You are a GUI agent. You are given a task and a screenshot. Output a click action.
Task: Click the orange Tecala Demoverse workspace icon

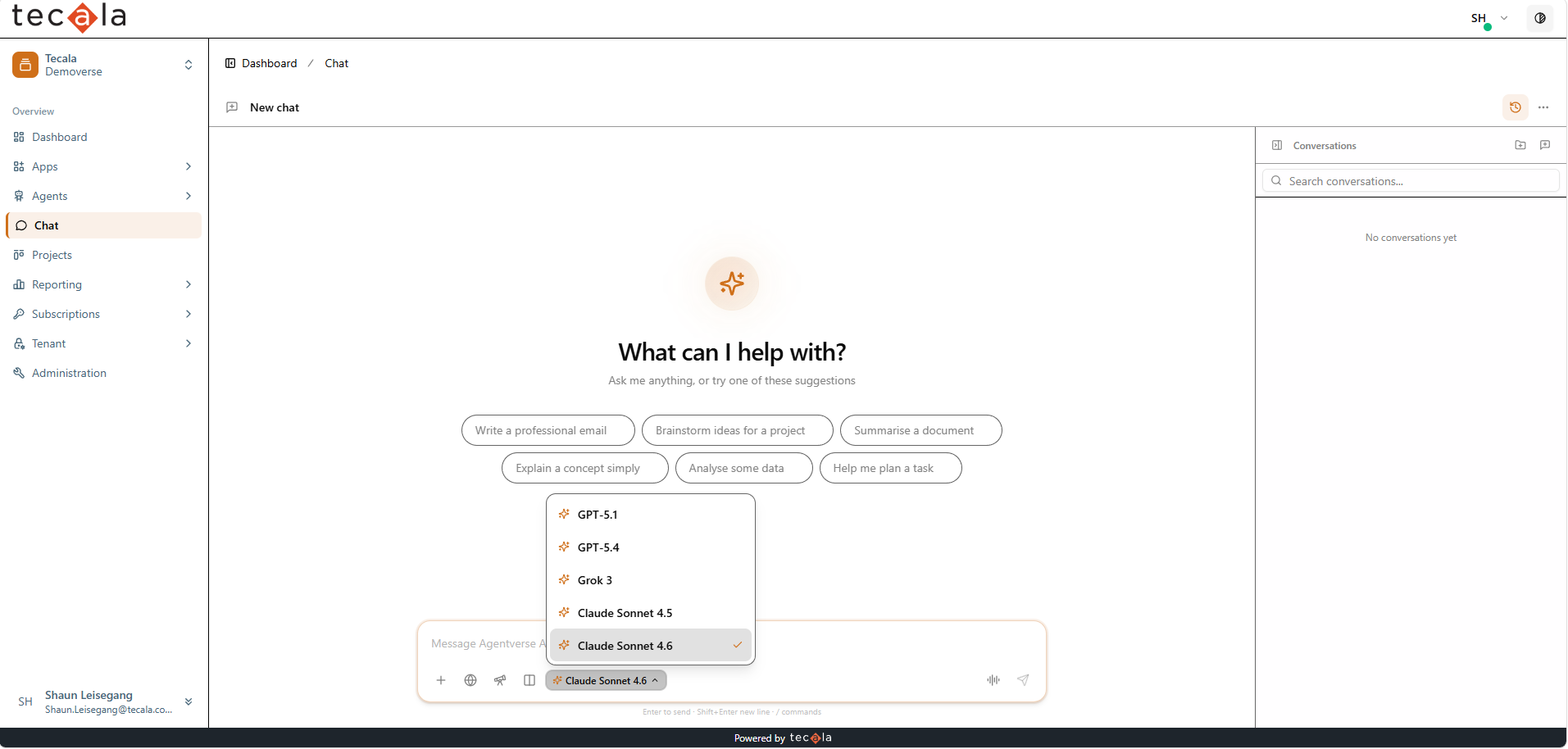[25, 65]
